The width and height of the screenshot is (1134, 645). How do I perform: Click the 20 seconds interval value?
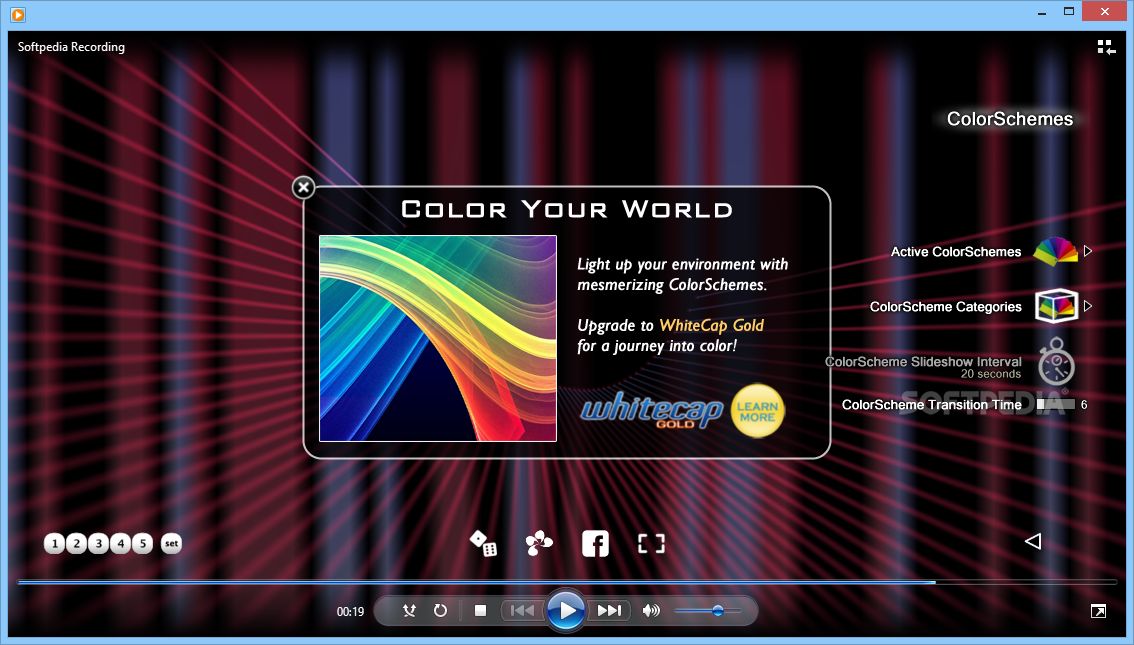pyautogui.click(x=991, y=375)
